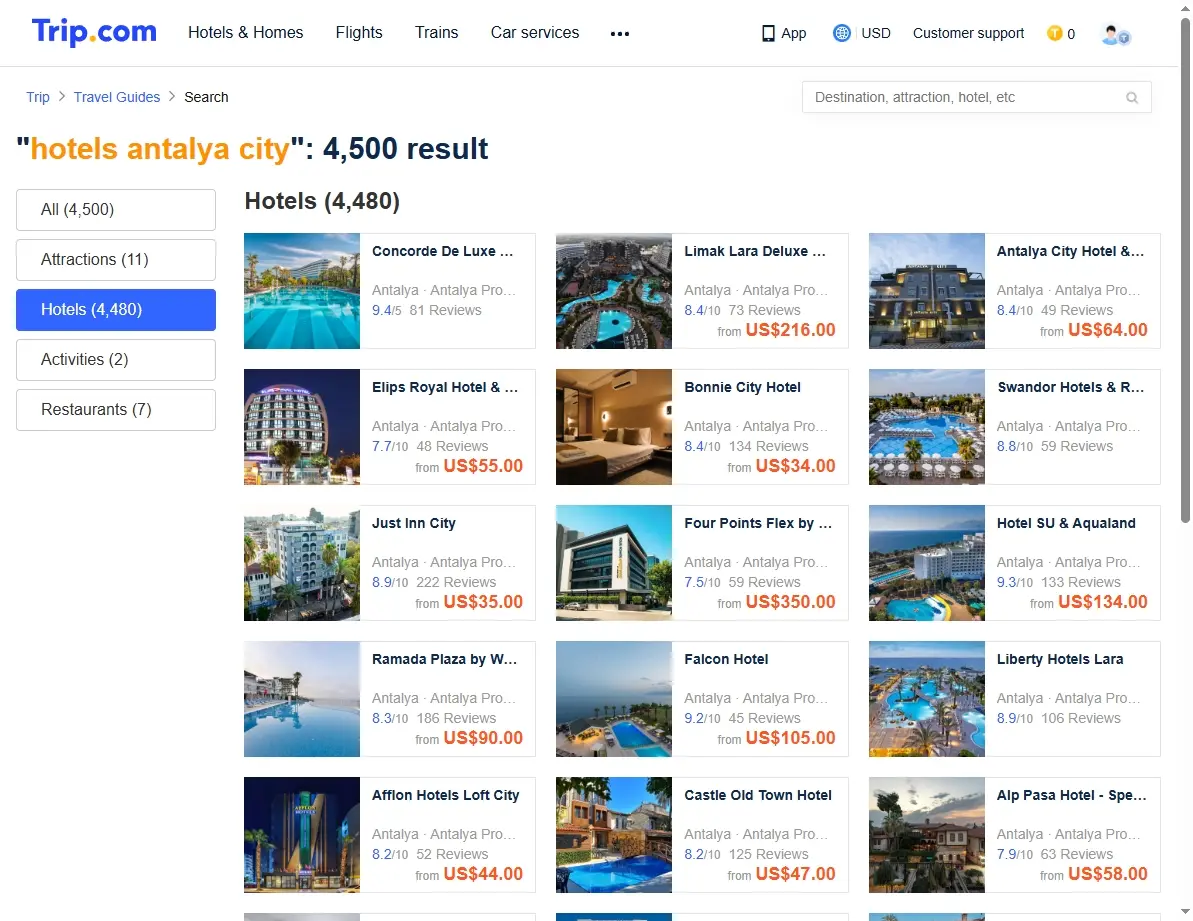Focus the destination search field

pyautogui.click(x=976, y=97)
